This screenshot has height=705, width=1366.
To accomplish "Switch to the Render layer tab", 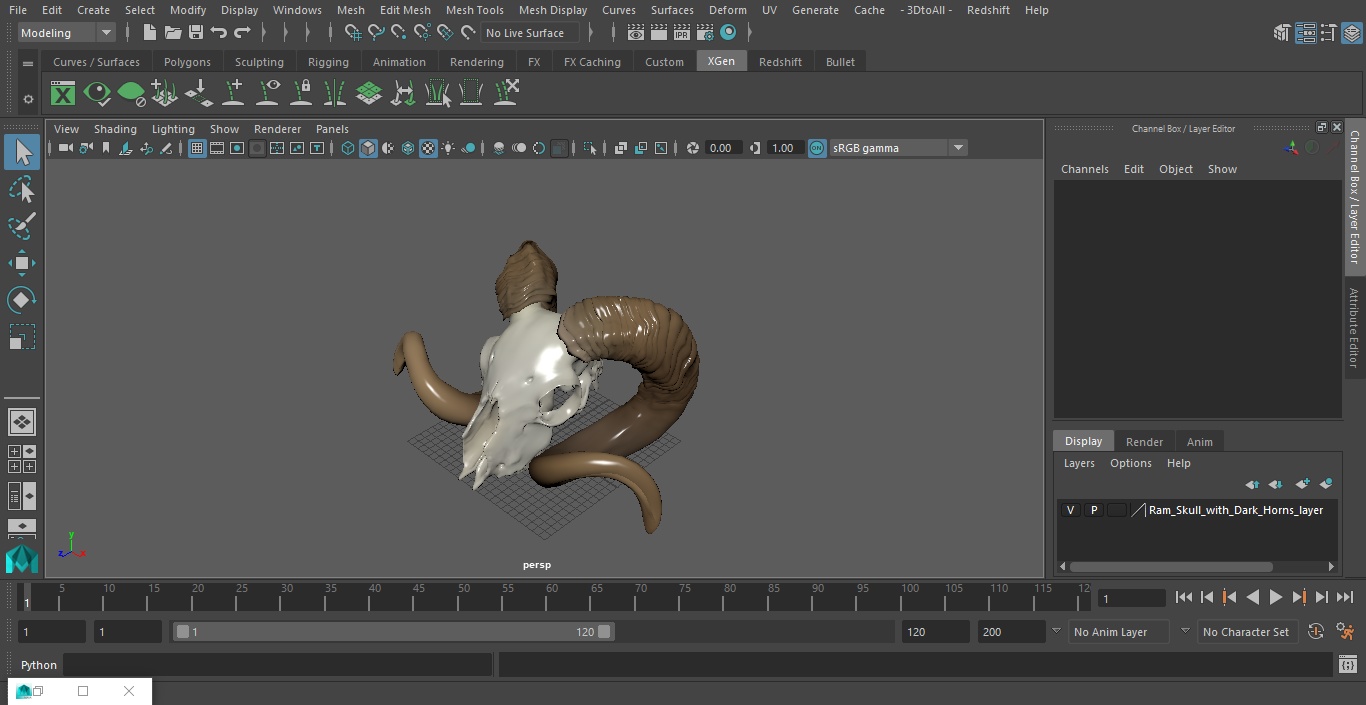I will click(1144, 442).
